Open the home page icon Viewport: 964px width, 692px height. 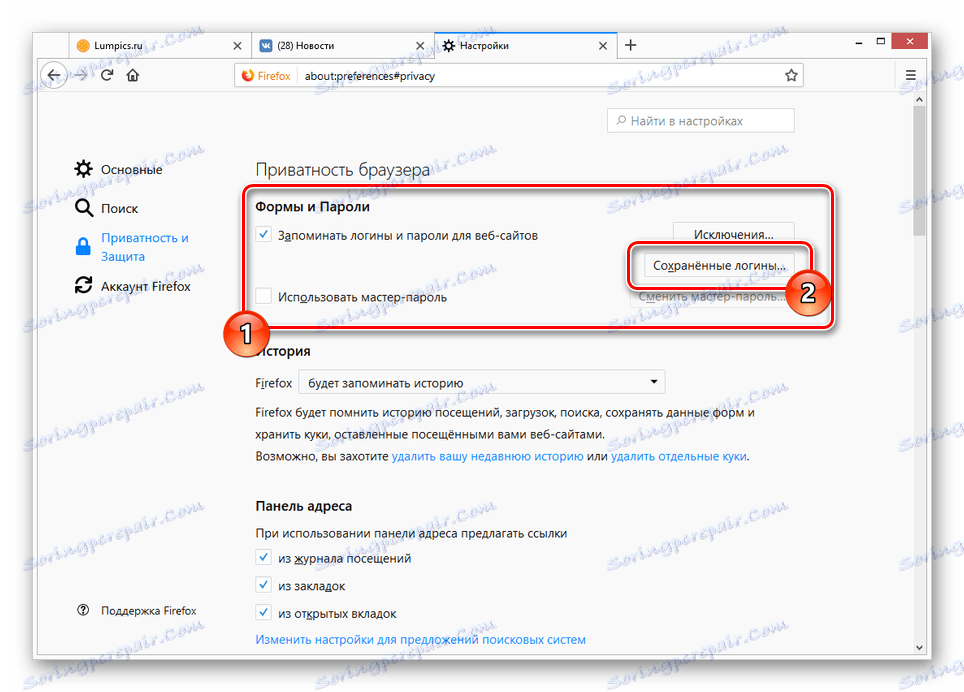tap(133, 75)
